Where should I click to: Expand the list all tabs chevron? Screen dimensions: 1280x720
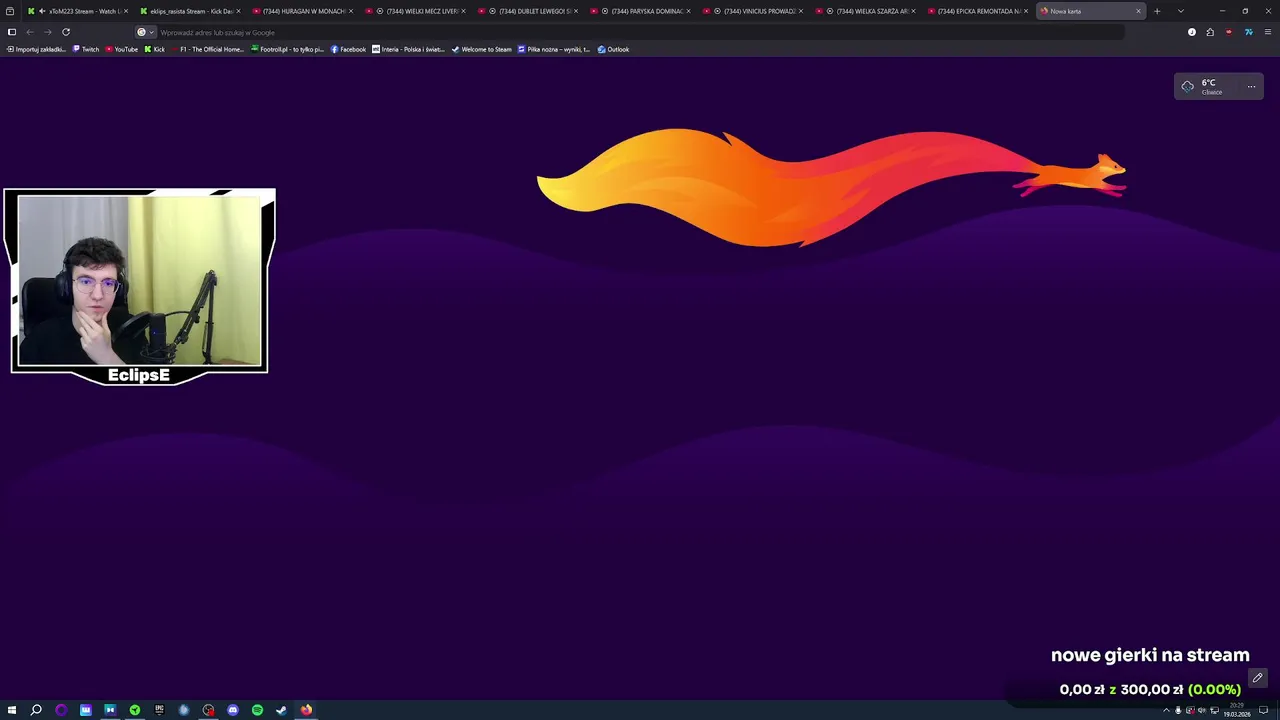(x=1181, y=11)
